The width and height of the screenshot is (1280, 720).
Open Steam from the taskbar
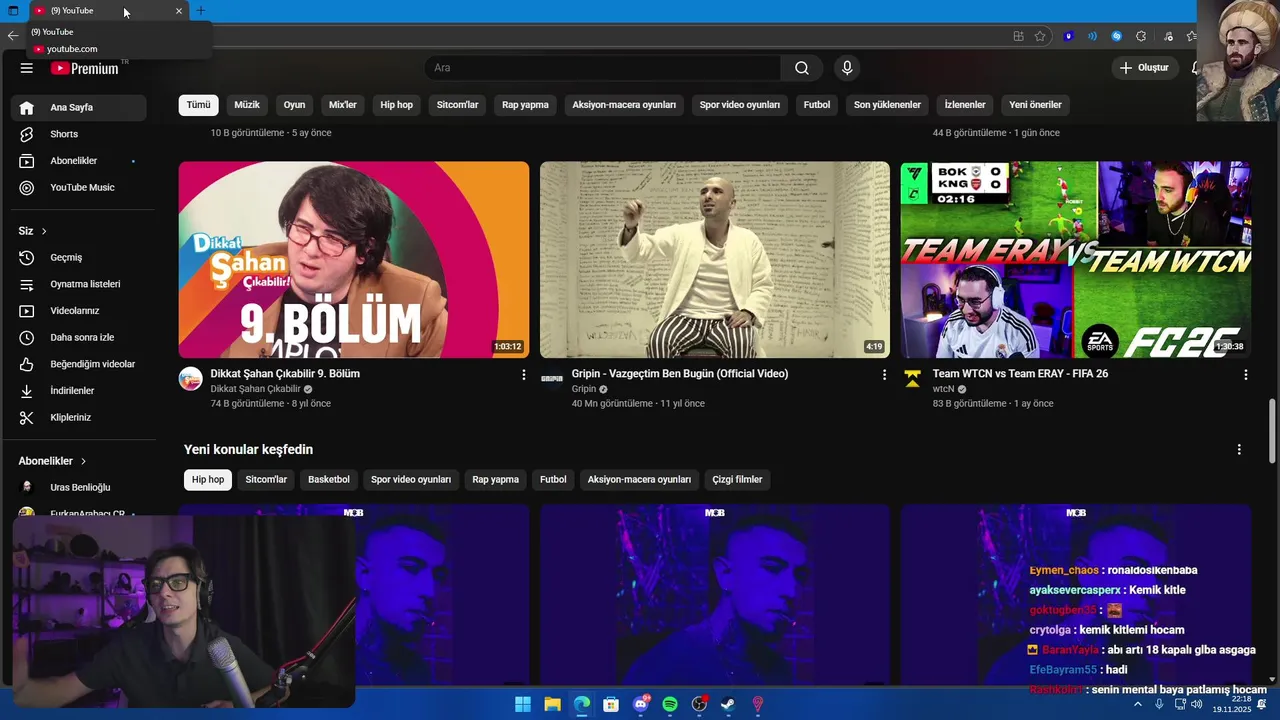click(x=728, y=704)
